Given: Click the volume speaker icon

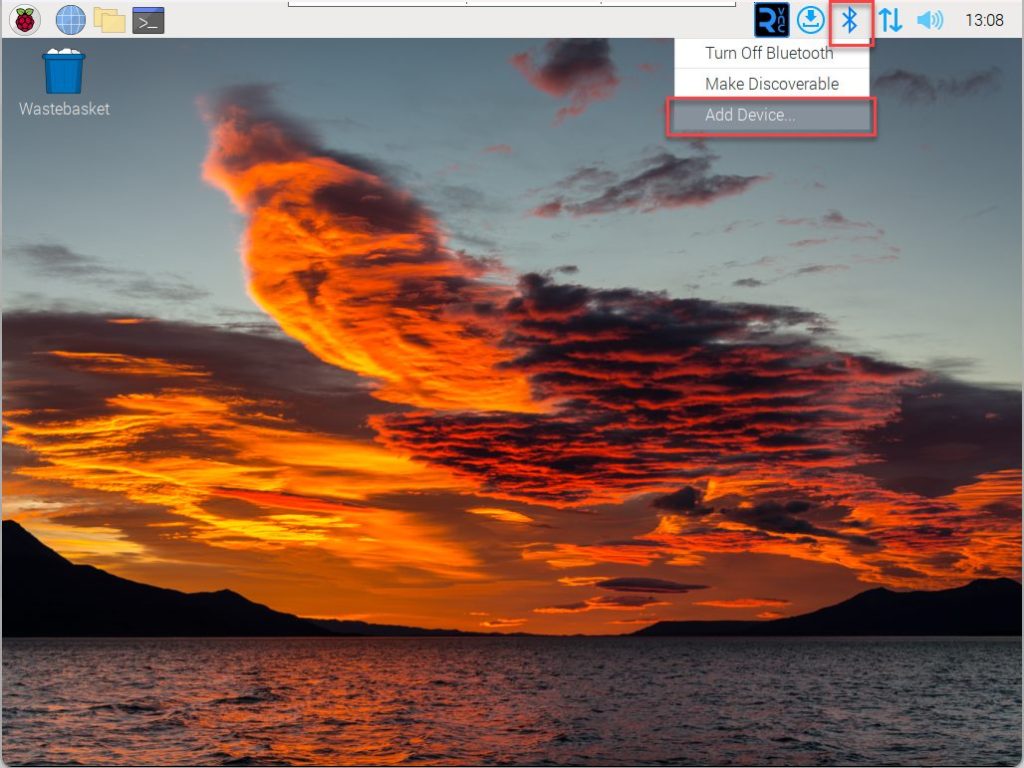Looking at the screenshot, I should coord(930,20).
